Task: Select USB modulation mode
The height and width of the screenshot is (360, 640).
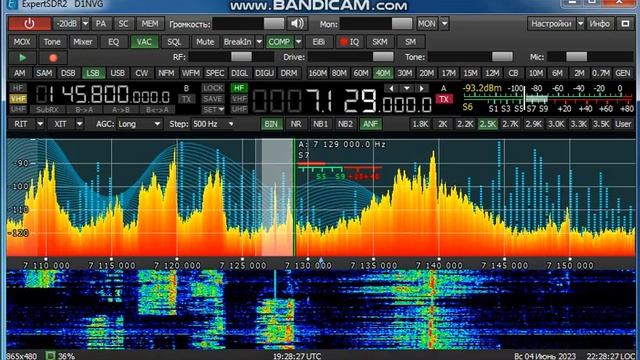Action: click(118, 73)
